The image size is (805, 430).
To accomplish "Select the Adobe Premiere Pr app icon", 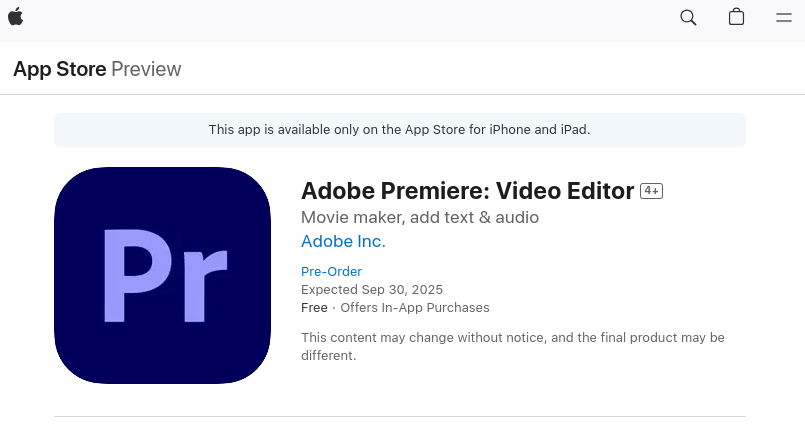I will (x=162, y=275).
